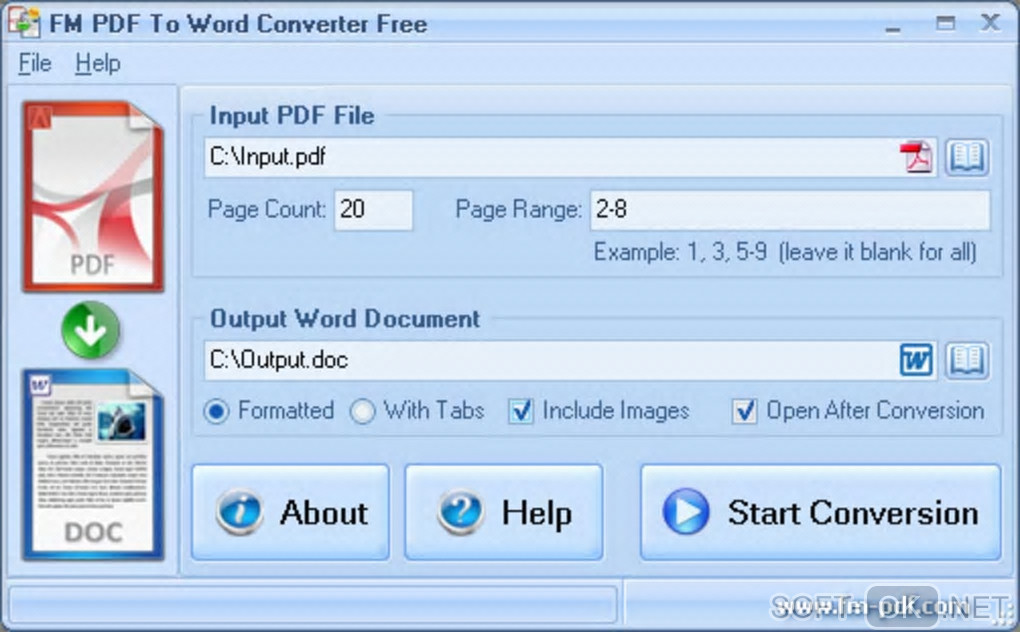Click the Page Count field showing 20
Screen dimensions: 1020x632
click(x=373, y=210)
